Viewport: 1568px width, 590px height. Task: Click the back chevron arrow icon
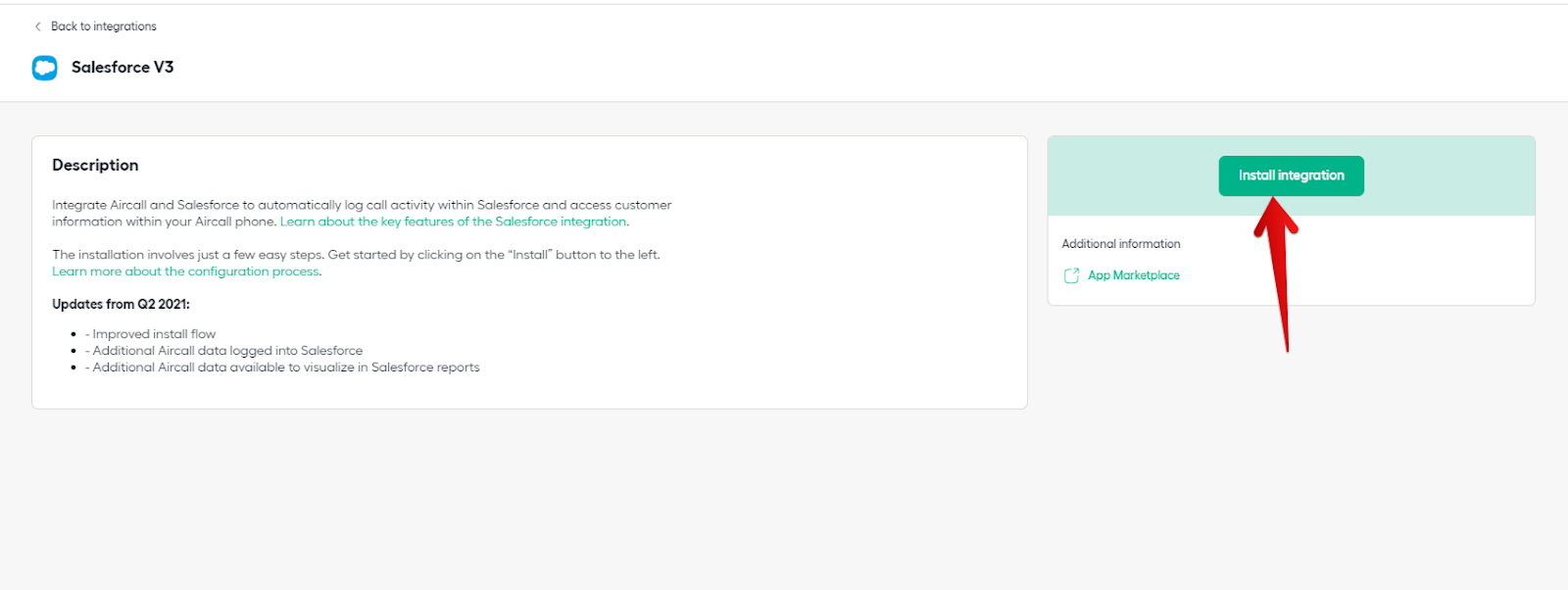[x=38, y=26]
